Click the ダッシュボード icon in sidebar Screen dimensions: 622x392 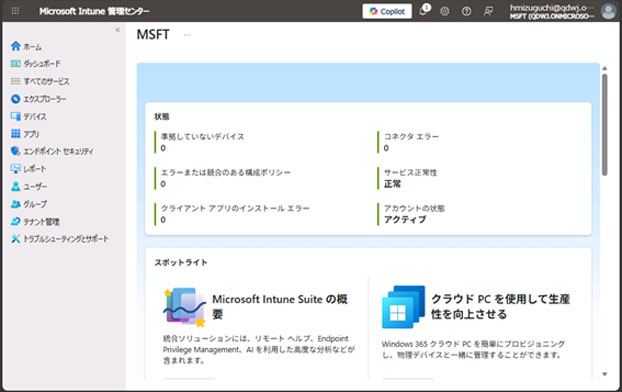coord(15,63)
